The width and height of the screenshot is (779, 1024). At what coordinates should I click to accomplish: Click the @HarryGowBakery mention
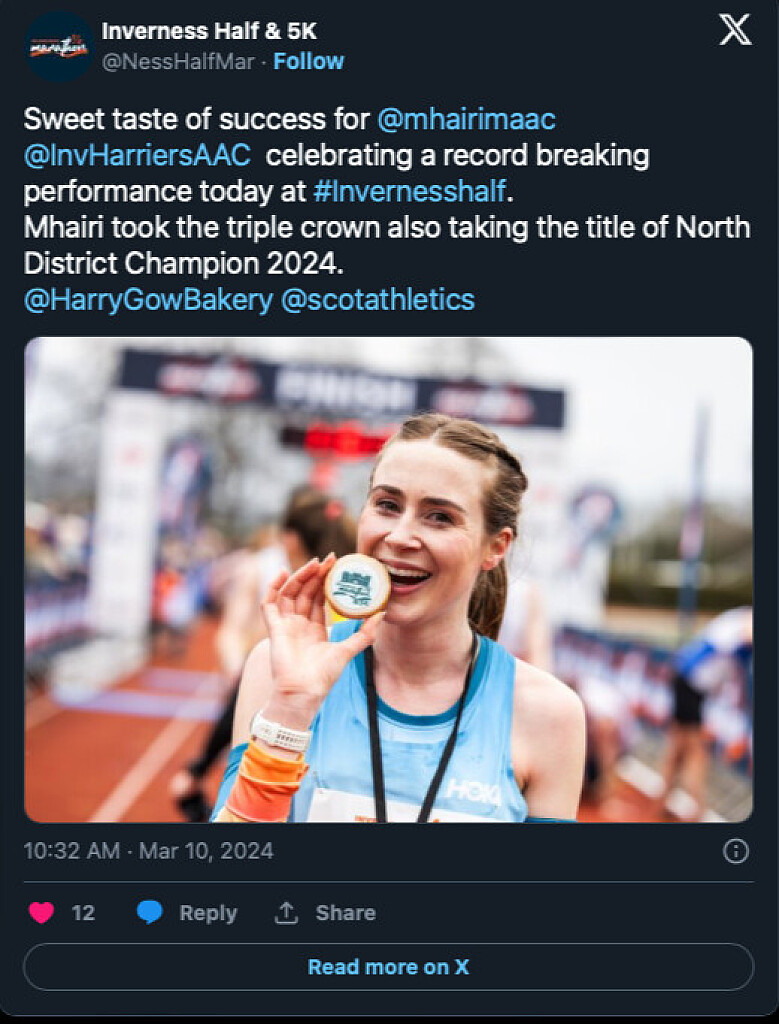tap(148, 300)
